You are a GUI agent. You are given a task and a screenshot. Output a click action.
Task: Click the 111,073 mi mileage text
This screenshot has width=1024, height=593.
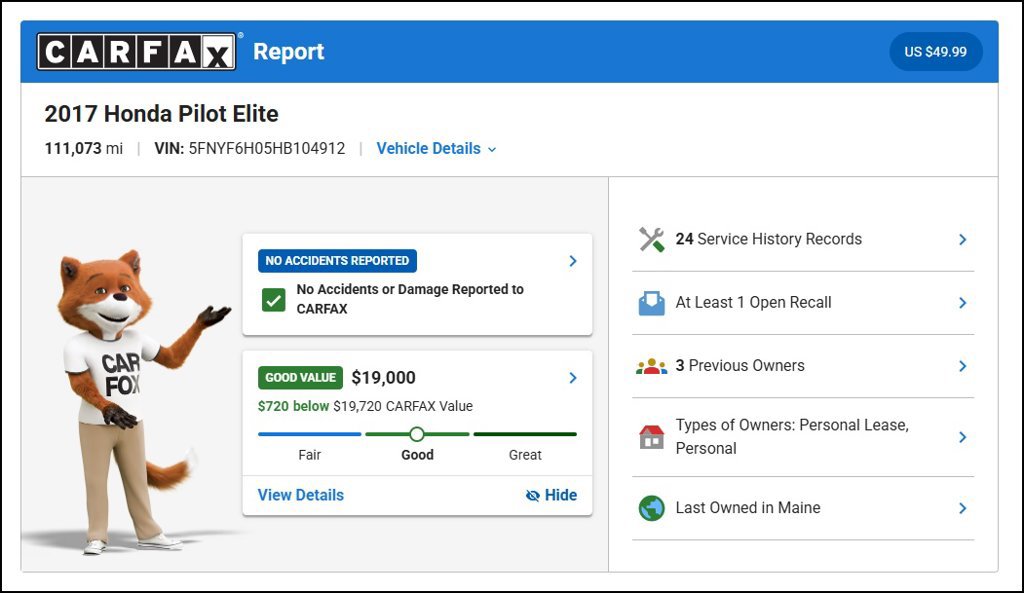point(84,148)
